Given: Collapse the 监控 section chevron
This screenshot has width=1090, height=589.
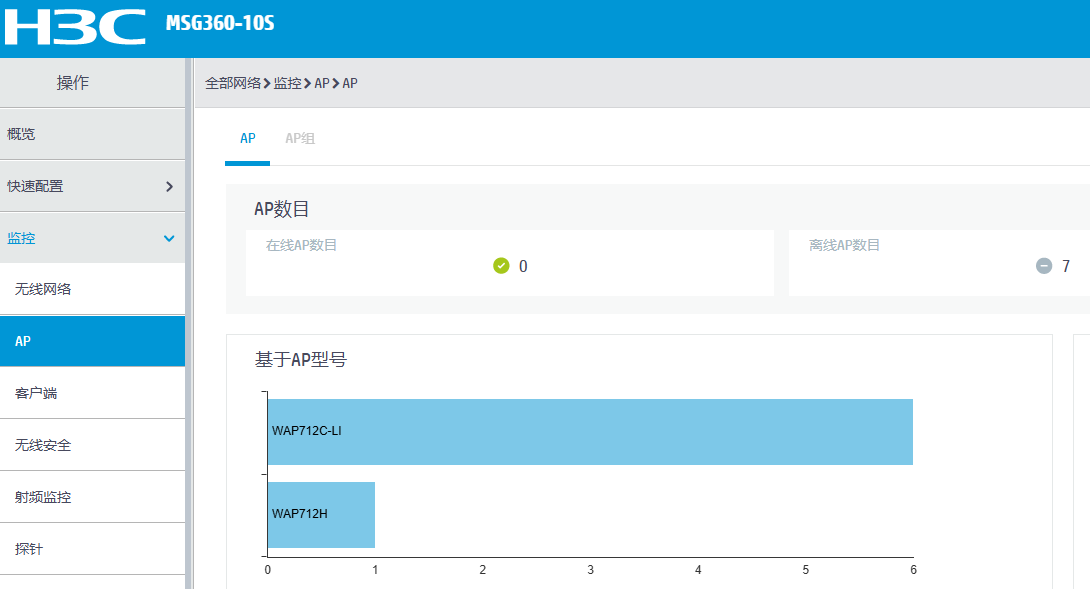Looking at the screenshot, I should coord(169,238).
